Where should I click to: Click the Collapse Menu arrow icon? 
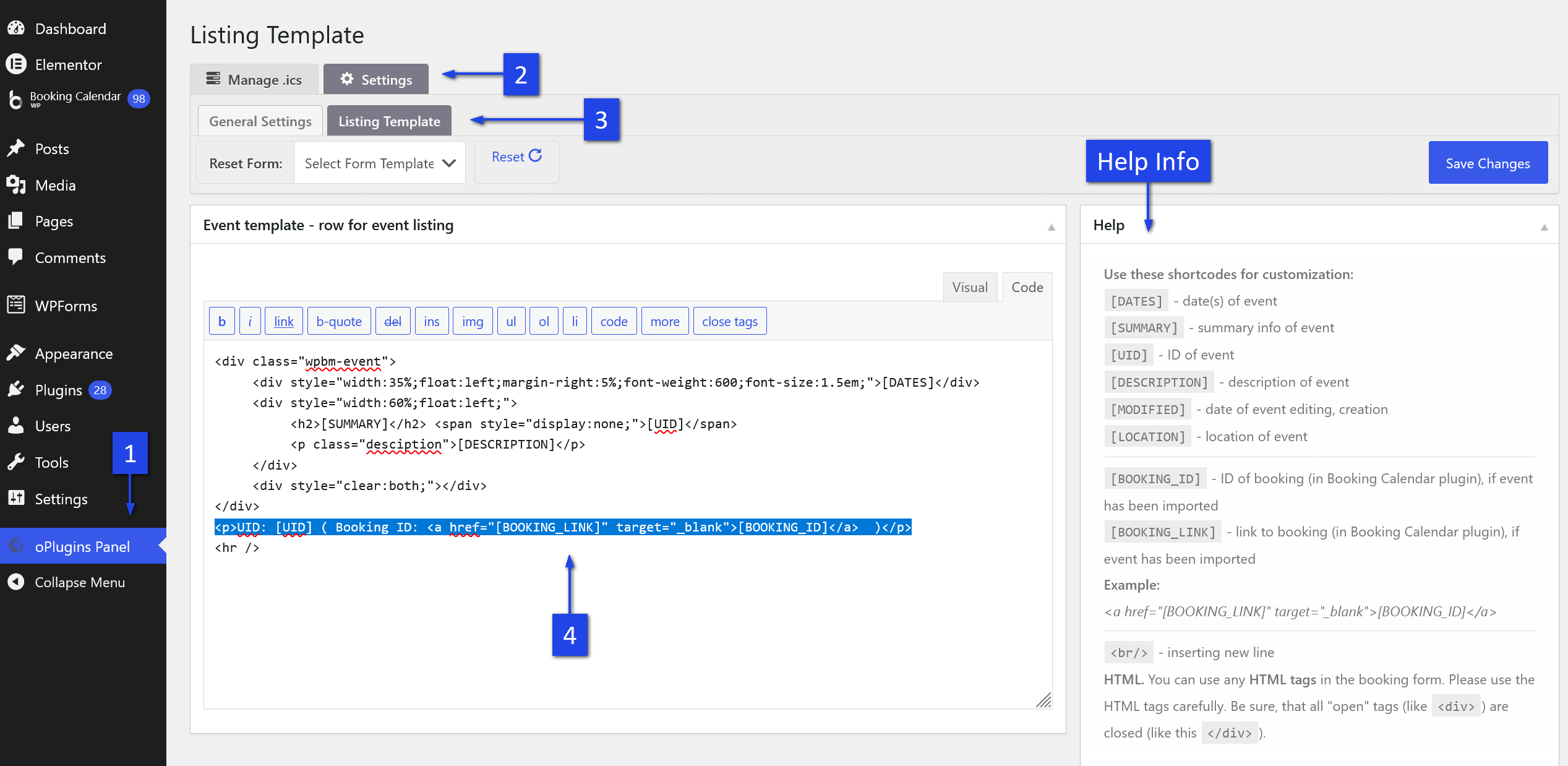click(16, 582)
